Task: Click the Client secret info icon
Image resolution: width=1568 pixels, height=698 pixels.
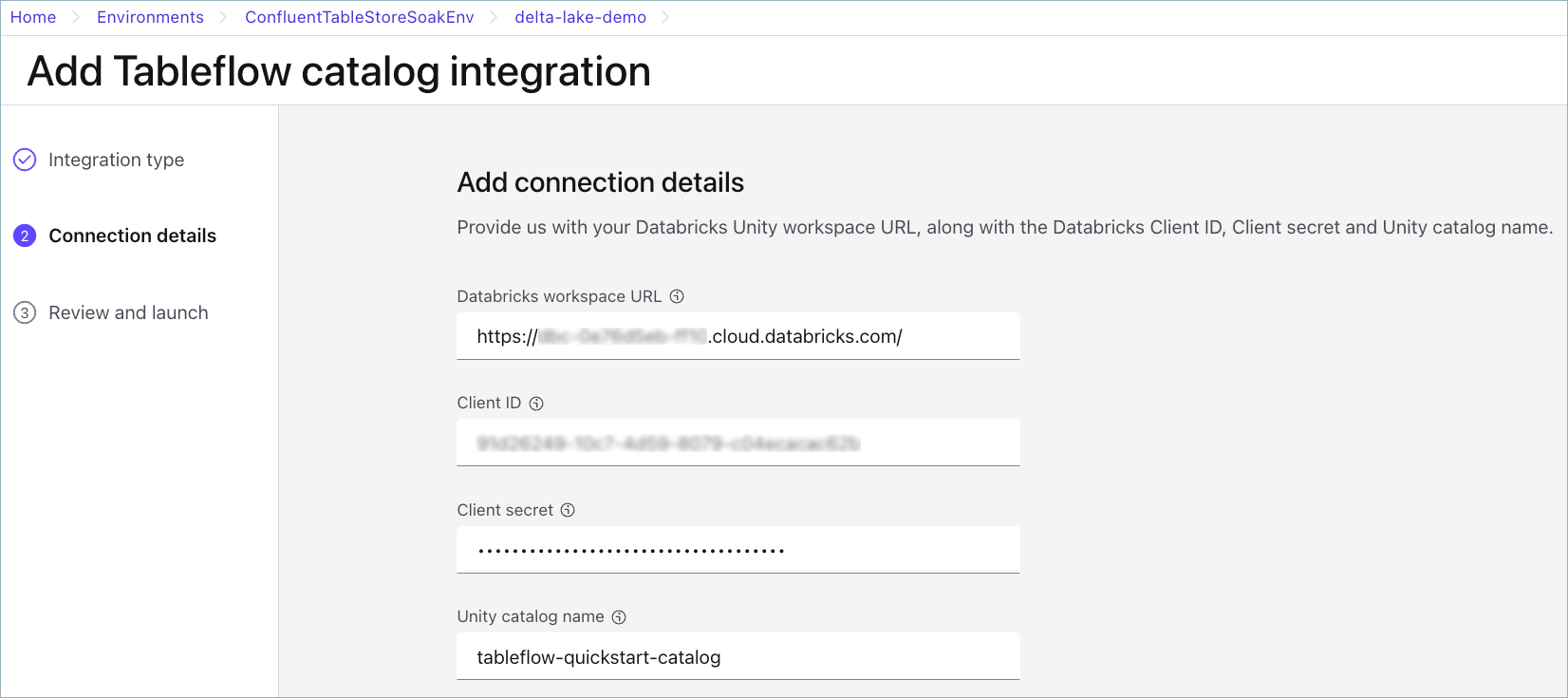Action: pyautogui.click(x=568, y=510)
